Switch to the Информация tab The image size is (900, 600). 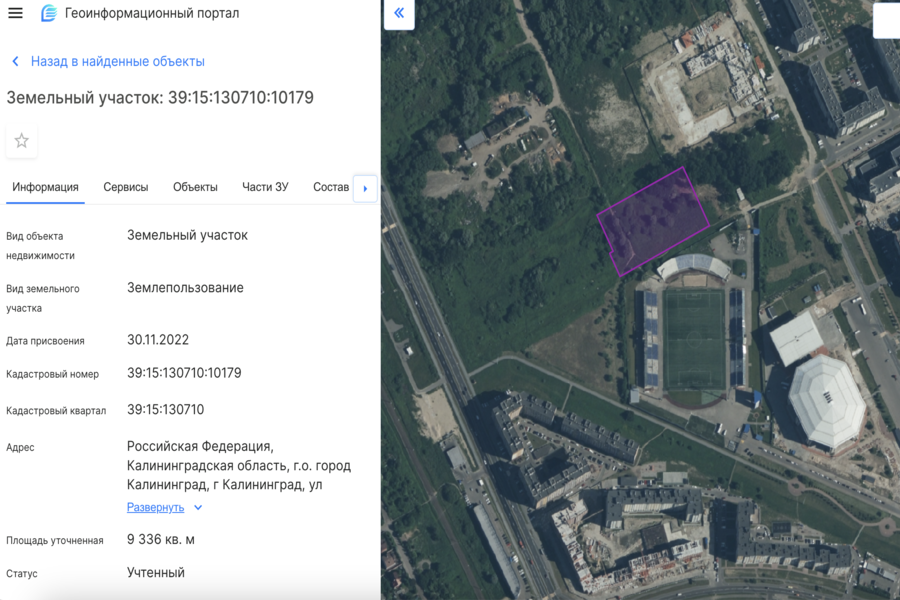[45, 187]
